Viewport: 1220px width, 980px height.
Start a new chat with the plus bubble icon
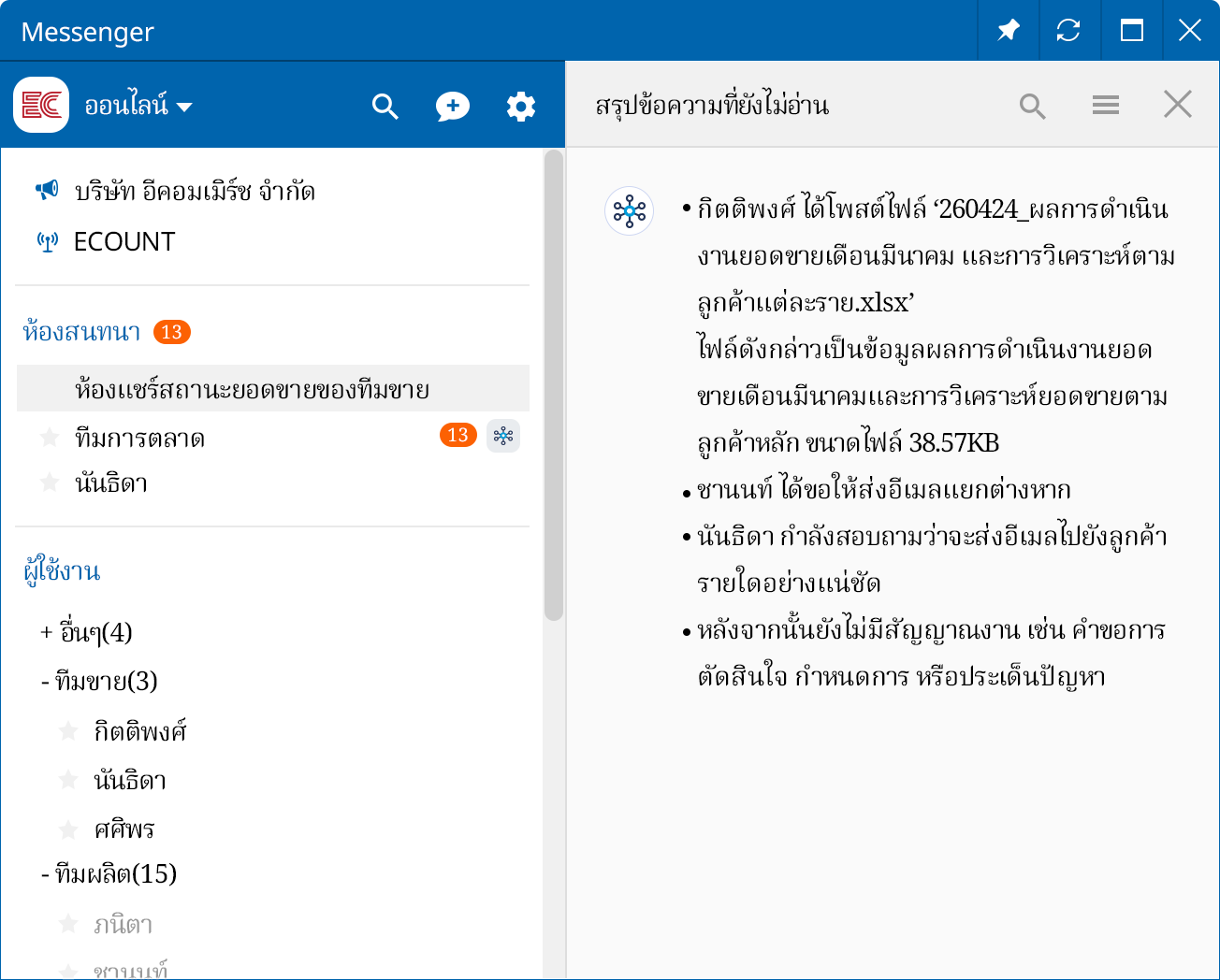pyautogui.click(x=453, y=106)
